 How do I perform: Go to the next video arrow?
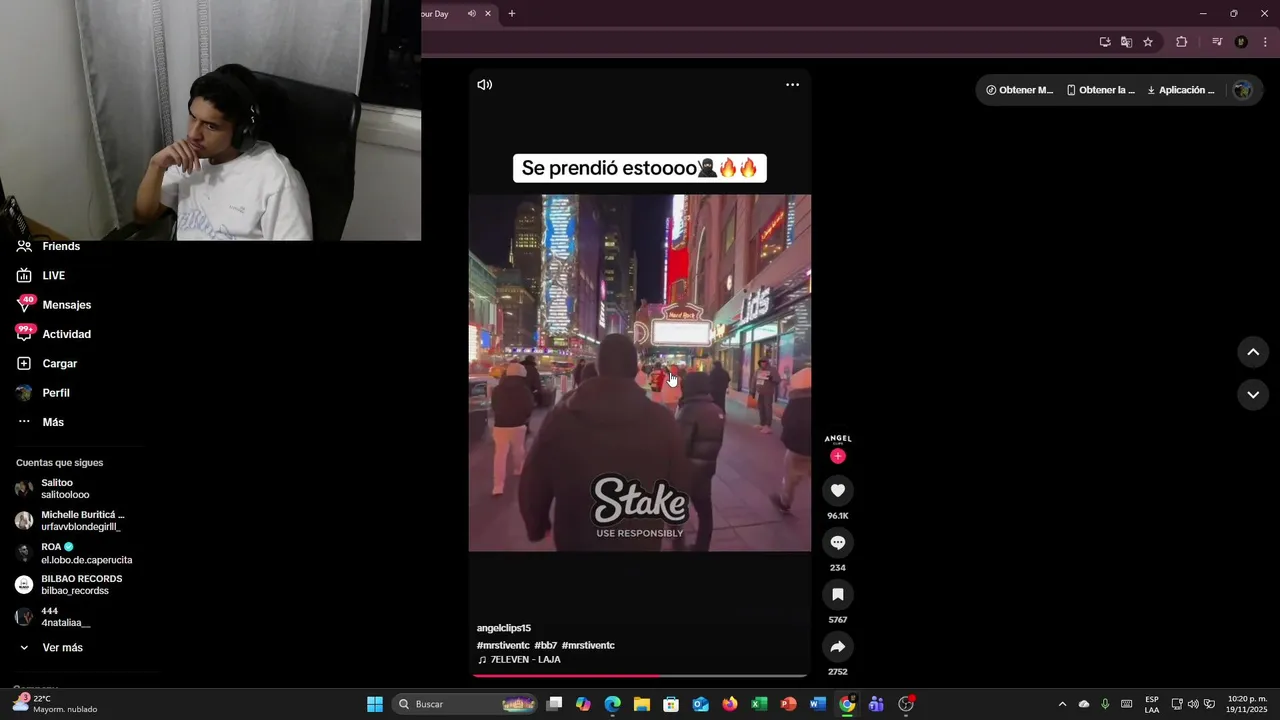point(1253,395)
